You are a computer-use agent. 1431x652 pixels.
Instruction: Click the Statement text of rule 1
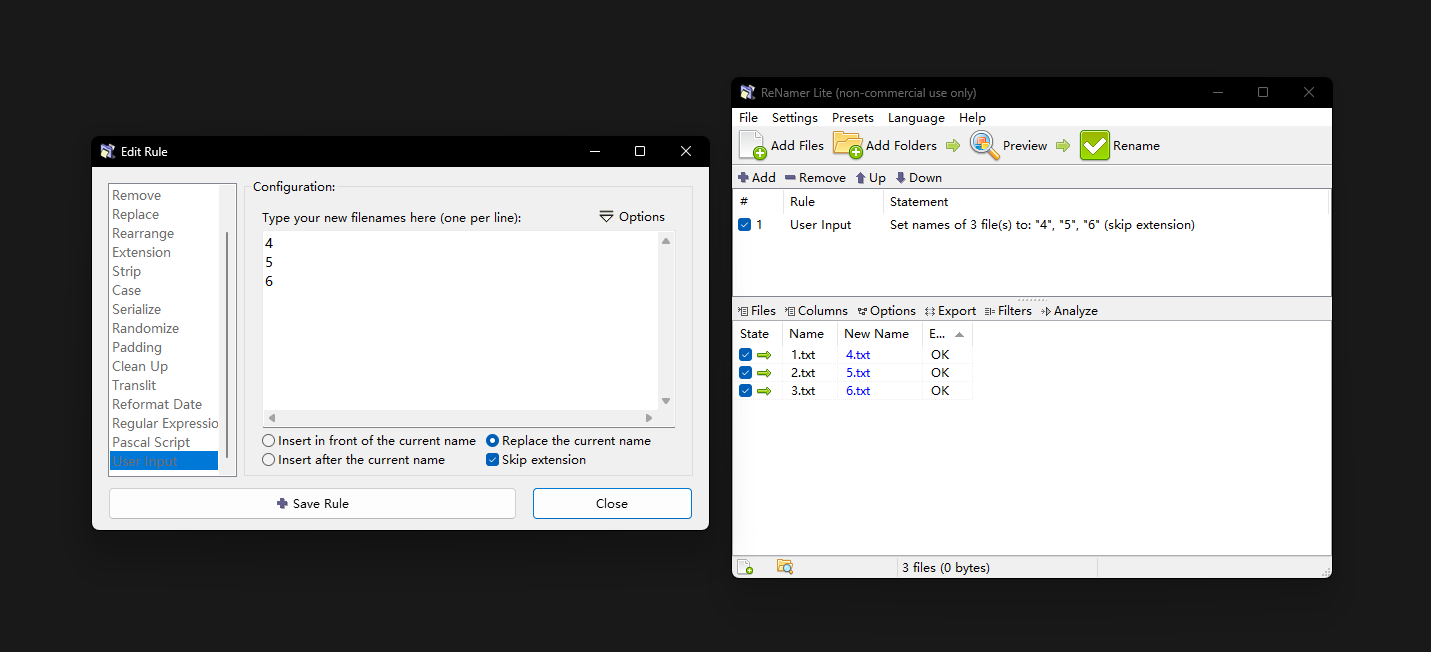(x=1042, y=225)
